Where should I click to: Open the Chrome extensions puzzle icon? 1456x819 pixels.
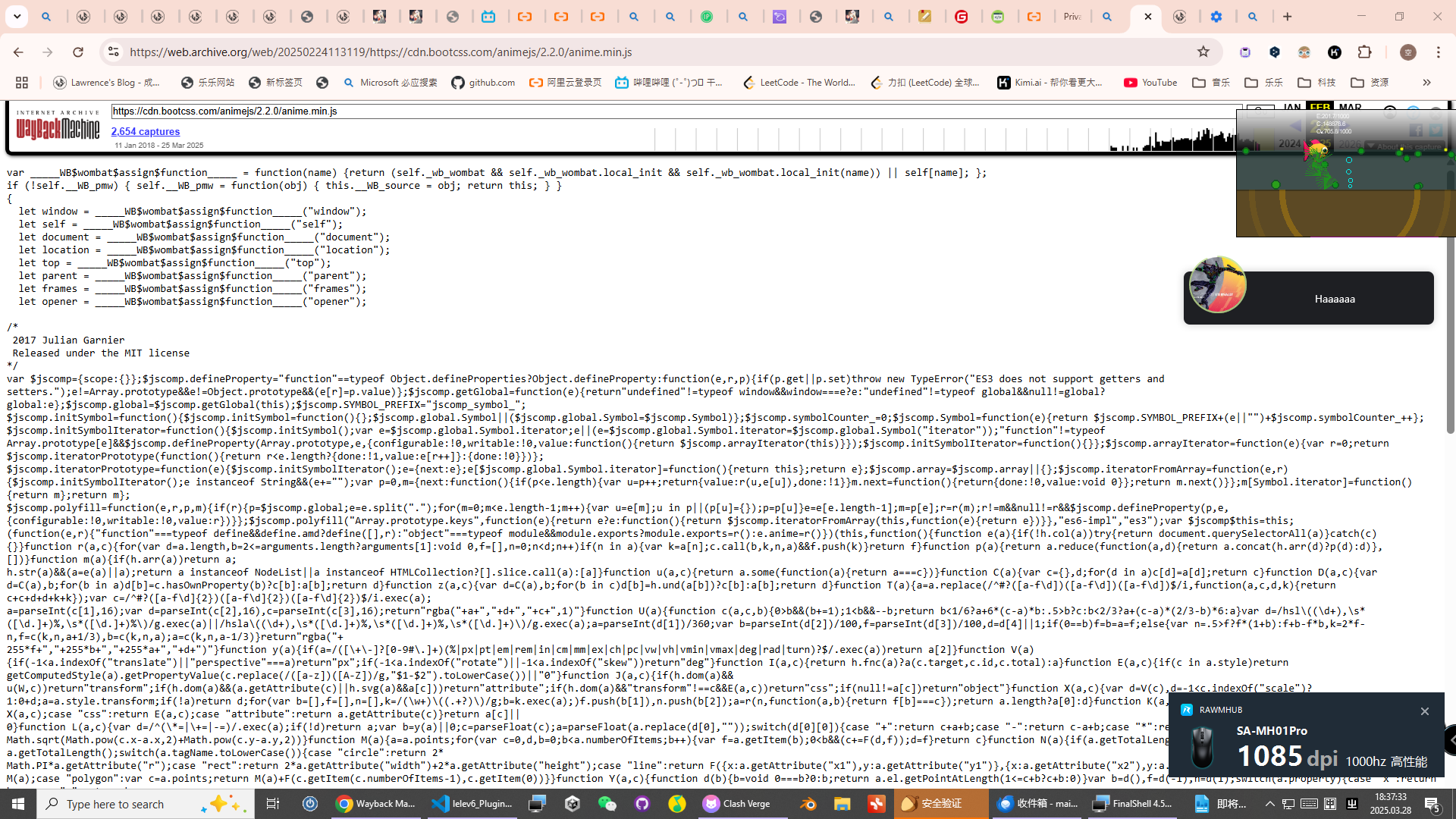(1364, 52)
